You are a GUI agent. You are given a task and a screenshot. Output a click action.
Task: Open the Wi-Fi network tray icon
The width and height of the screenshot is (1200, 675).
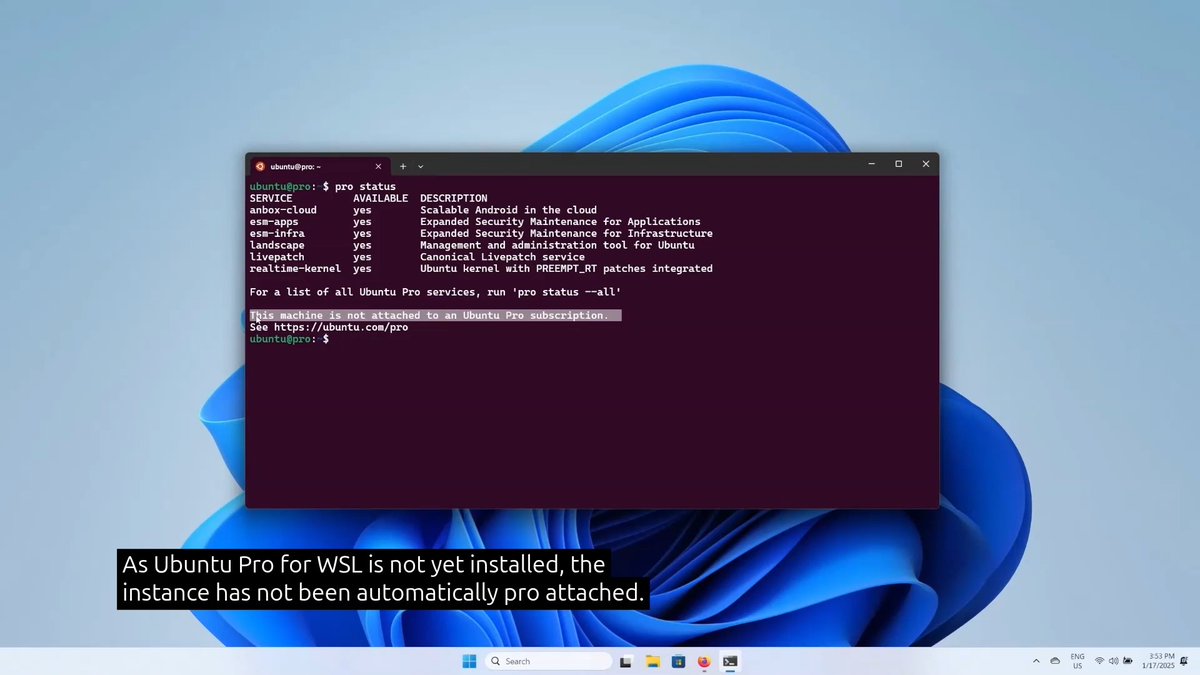click(1099, 661)
